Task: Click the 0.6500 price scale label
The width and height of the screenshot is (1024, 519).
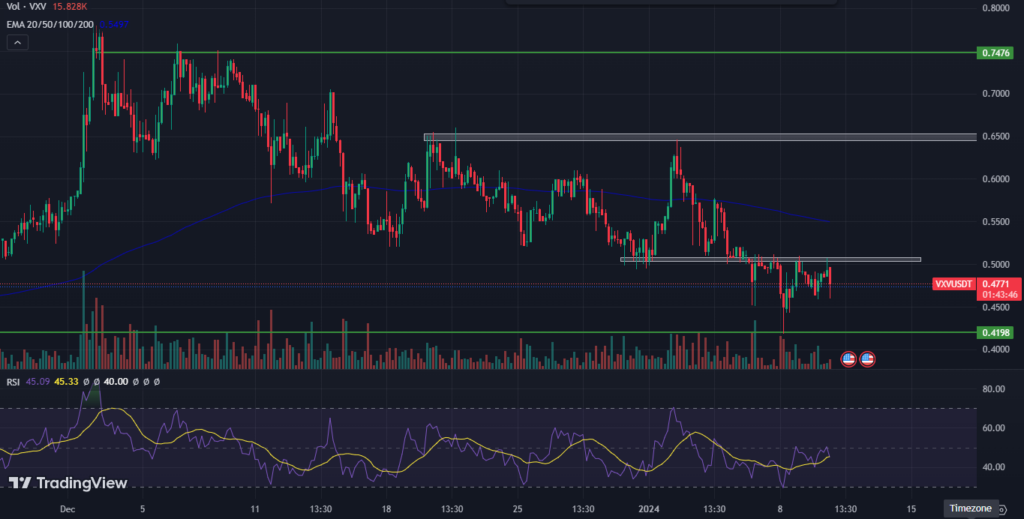Action: pyautogui.click(x=996, y=136)
